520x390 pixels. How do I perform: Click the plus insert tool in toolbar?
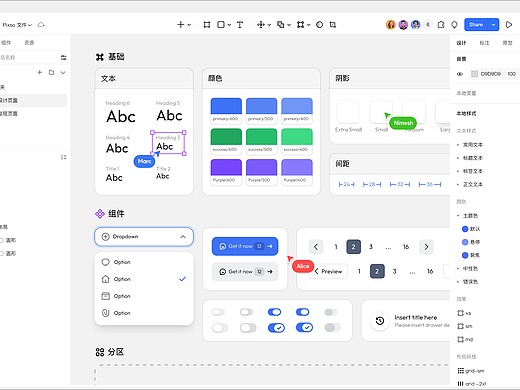(x=181, y=25)
